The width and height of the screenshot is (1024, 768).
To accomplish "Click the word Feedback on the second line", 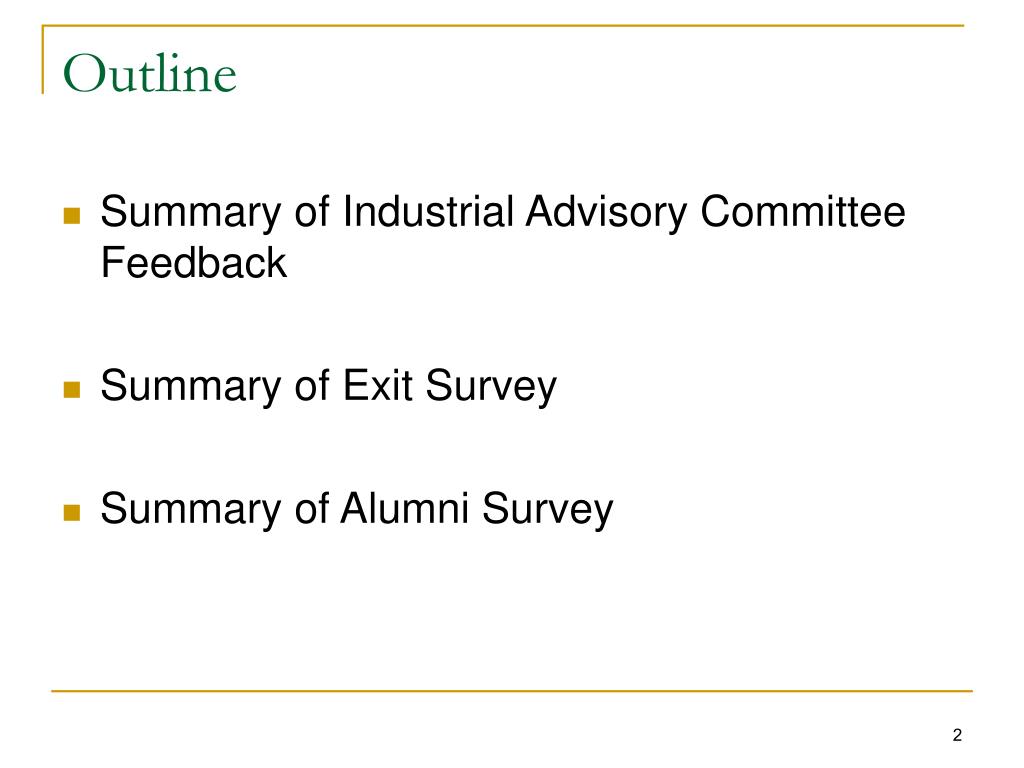I will (194, 263).
